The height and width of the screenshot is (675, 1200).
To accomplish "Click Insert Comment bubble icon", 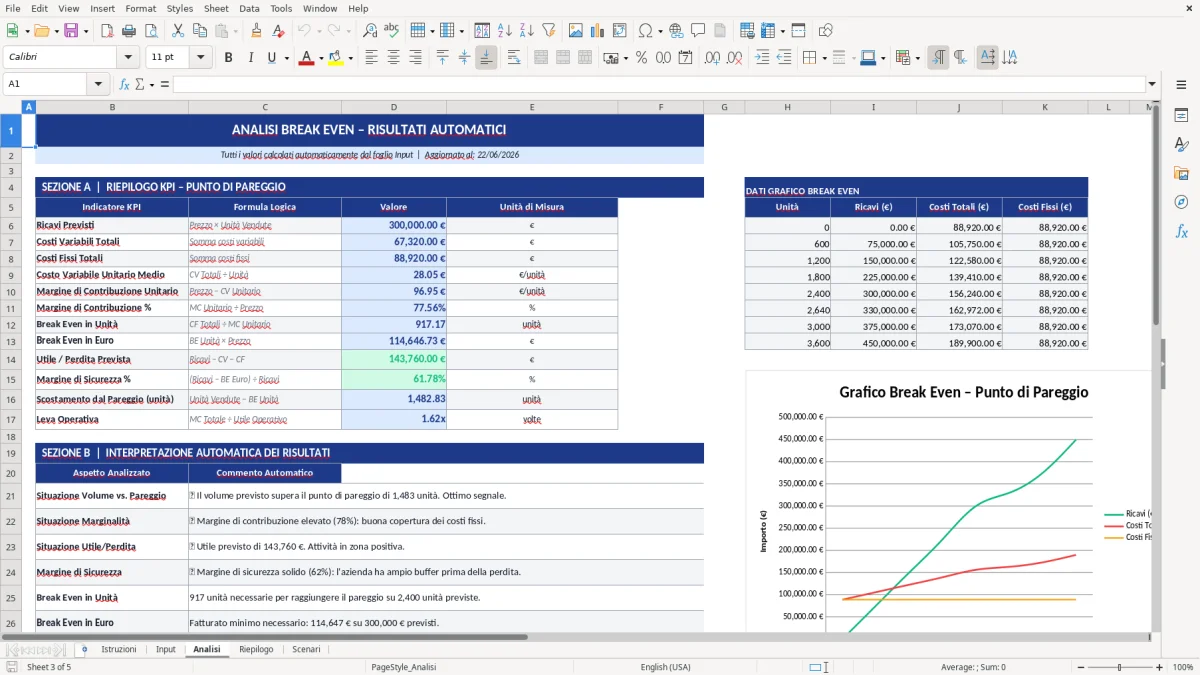I will (x=697, y=31).
